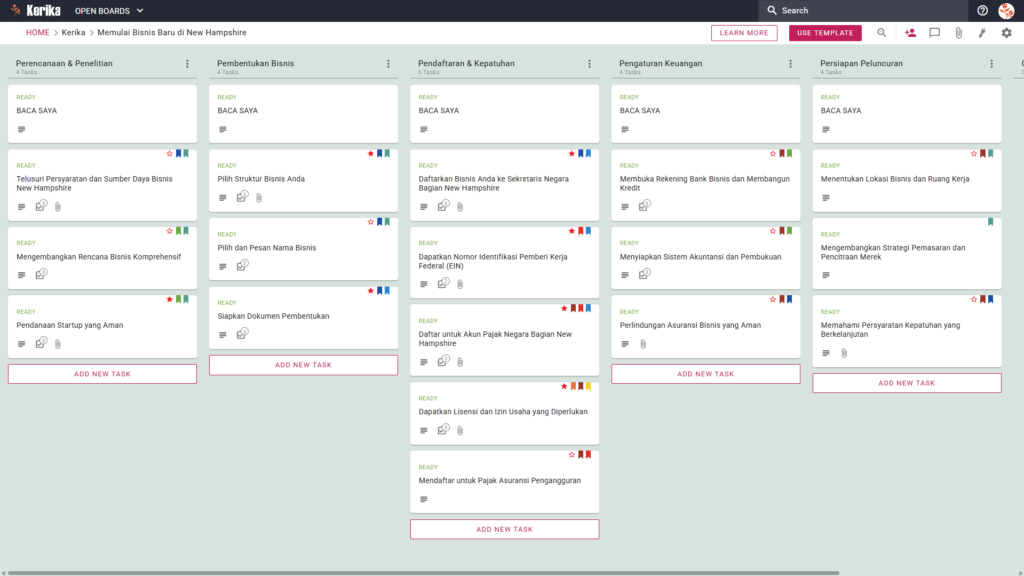Open the Mengembangkan Rencana Bisnis Komprehensif card
Image resolution: width=1024 pixels, height=576 pixels.
pos(102,258)
